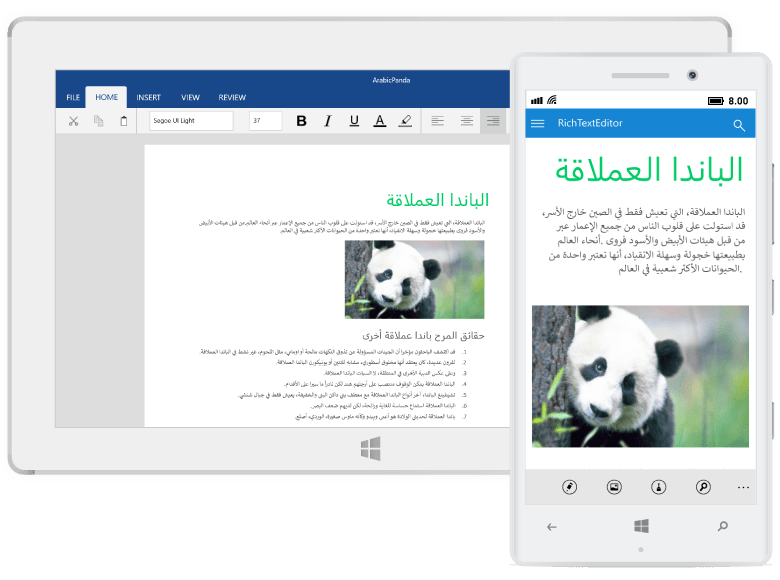This screenshot has height=580, width=780.
Task: Tap the RichTextEditor title on phone
Action: 590,123
